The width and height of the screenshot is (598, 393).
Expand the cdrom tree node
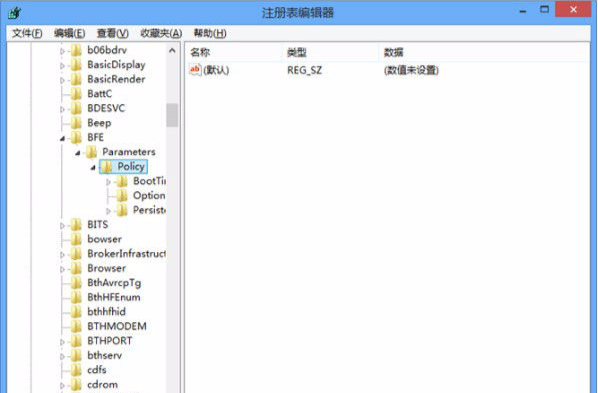(62, 385)
